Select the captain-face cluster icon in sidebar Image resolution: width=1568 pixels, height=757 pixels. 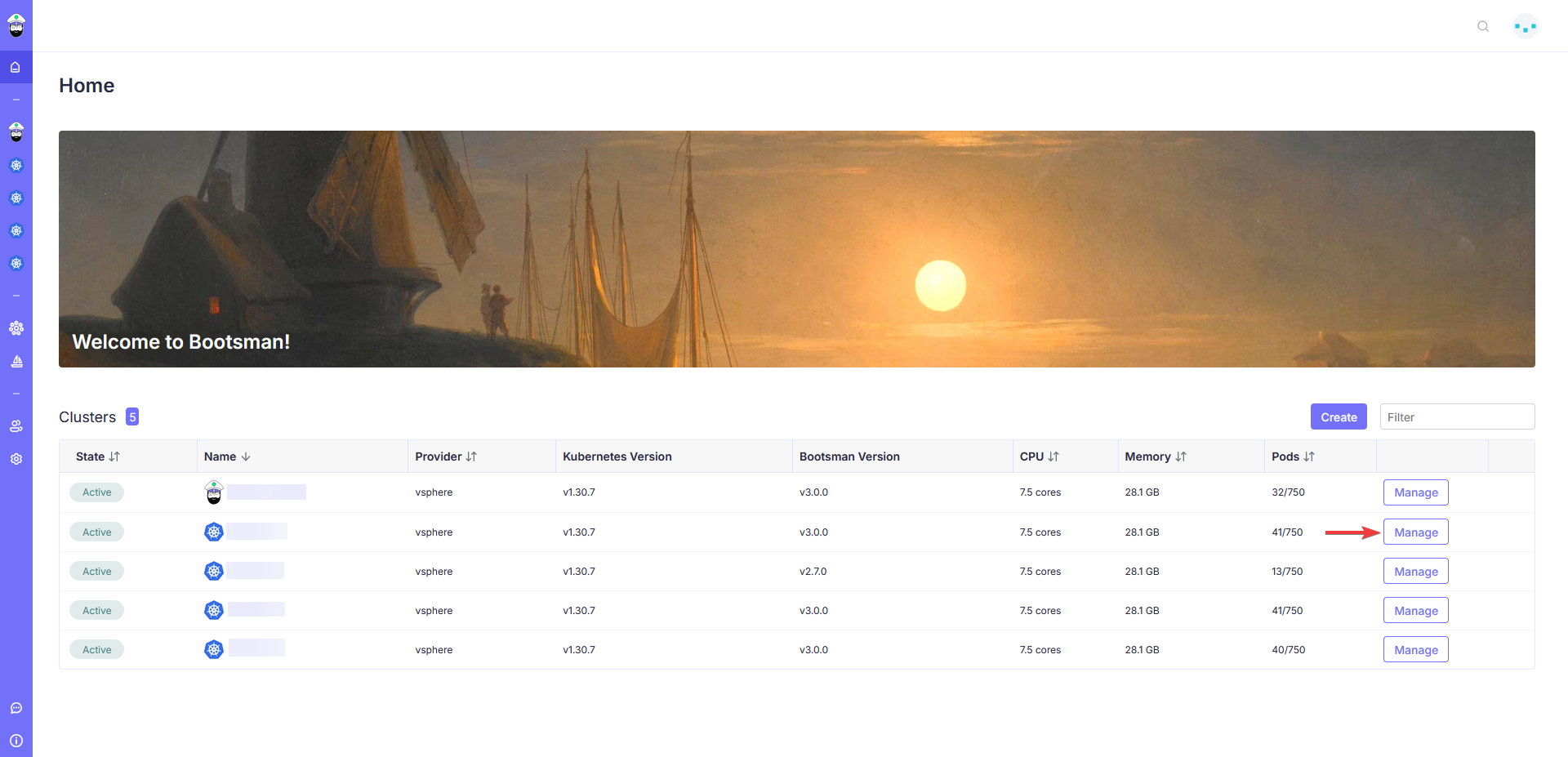(16, 131)
